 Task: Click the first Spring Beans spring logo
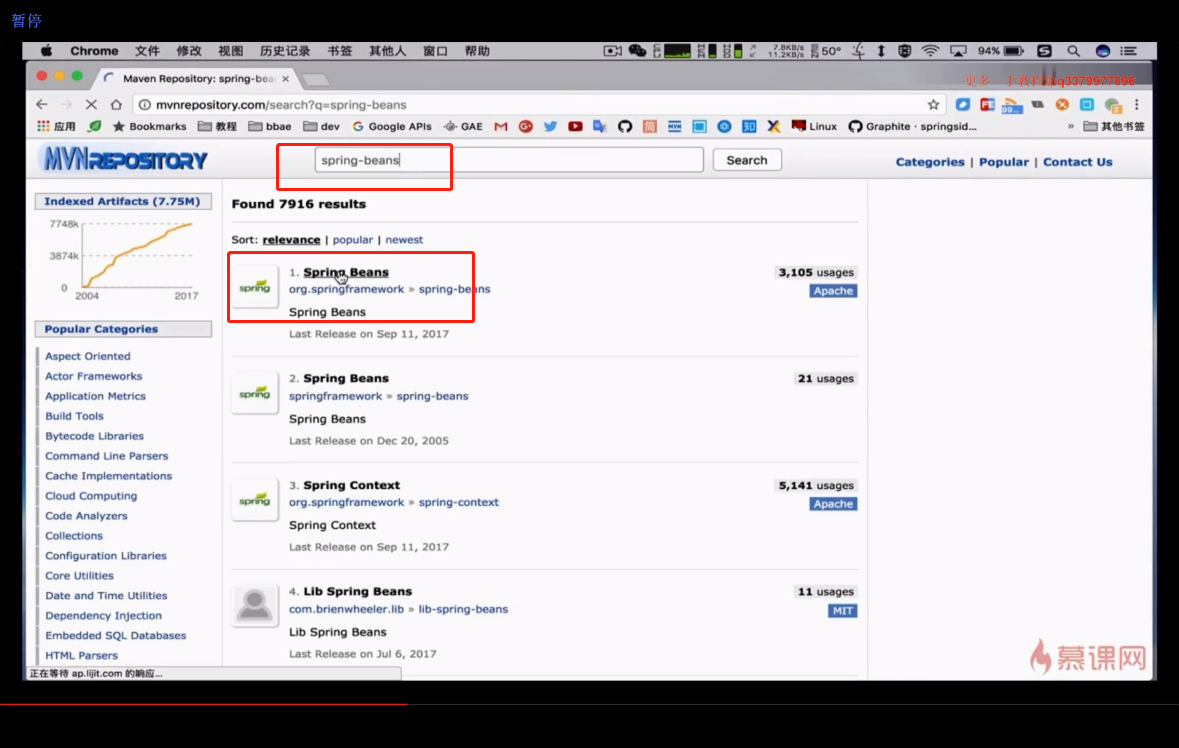(x=255, y=286)
